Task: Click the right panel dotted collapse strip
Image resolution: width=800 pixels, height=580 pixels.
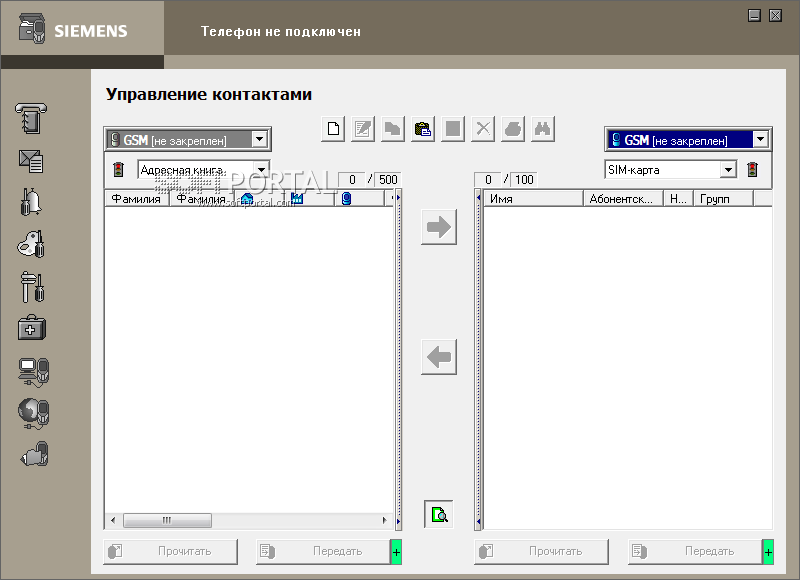Action: [x=478, y=360]
